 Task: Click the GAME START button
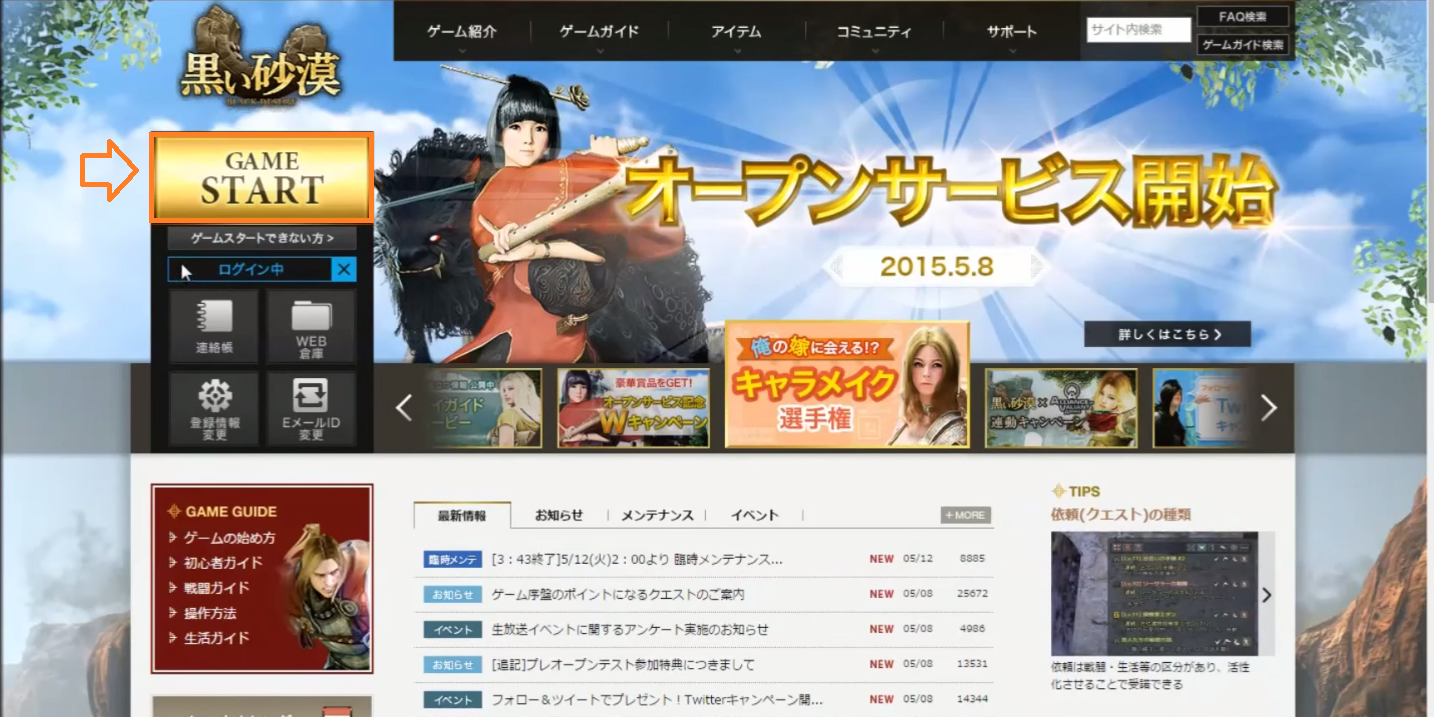click(262, 177)
